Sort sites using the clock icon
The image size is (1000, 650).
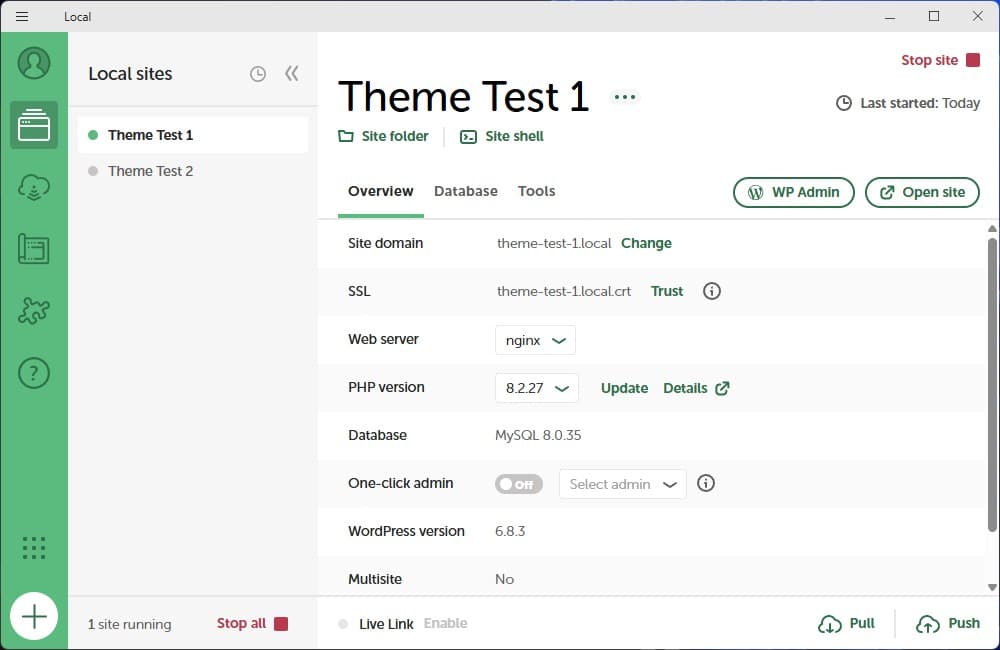[x=258, y=74]
